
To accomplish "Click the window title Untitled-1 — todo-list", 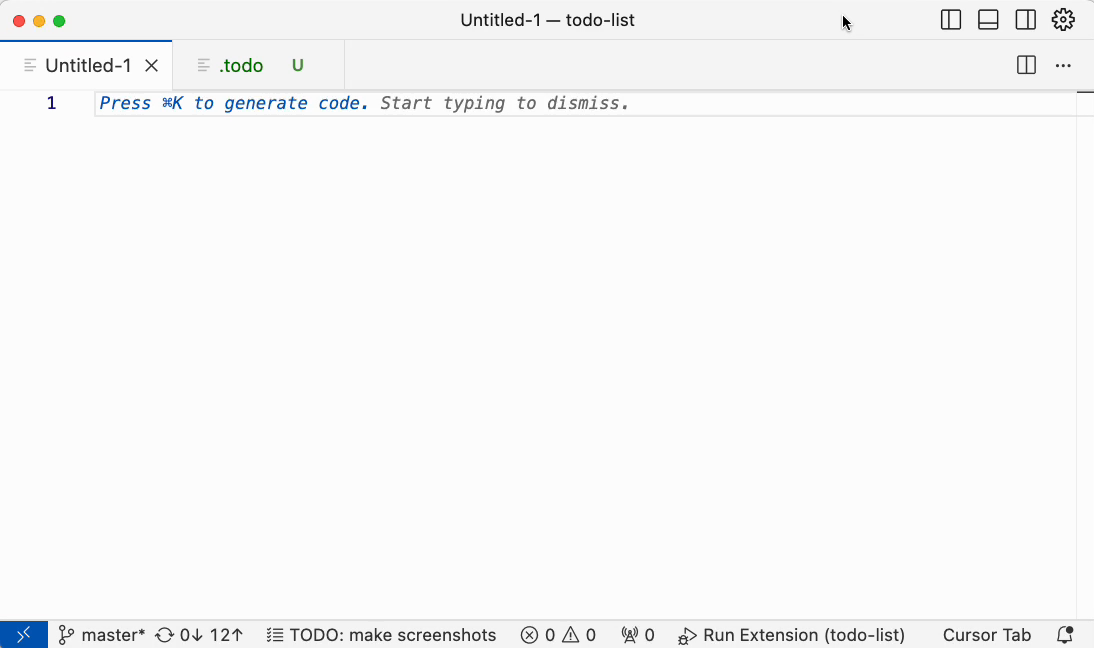I will [x=547, y=20].
